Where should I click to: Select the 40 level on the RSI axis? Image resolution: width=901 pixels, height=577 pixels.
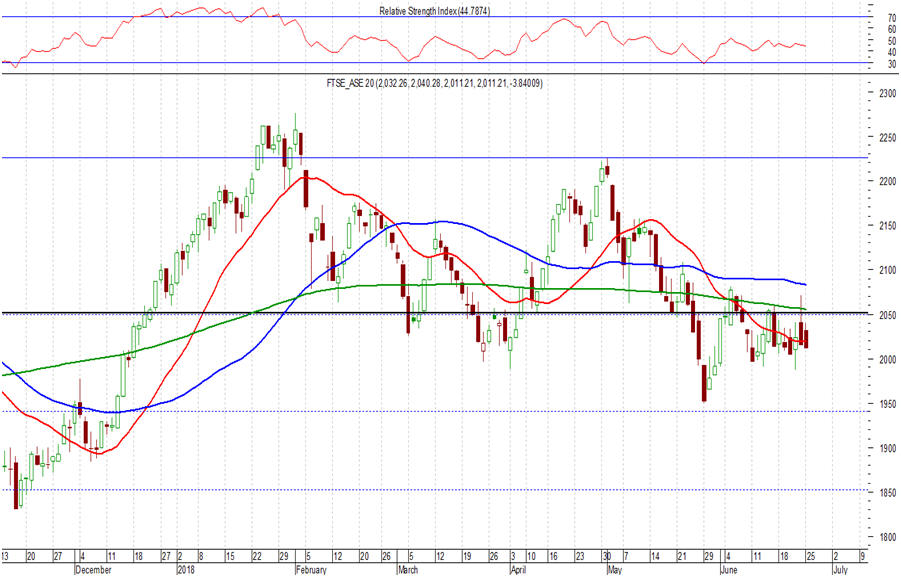(891, 52)
